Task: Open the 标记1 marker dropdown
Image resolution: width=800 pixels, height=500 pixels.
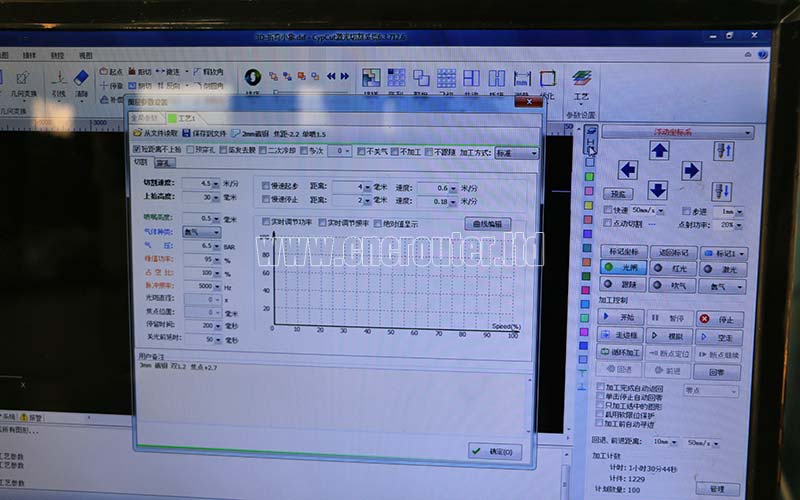Action: point(723,253)
